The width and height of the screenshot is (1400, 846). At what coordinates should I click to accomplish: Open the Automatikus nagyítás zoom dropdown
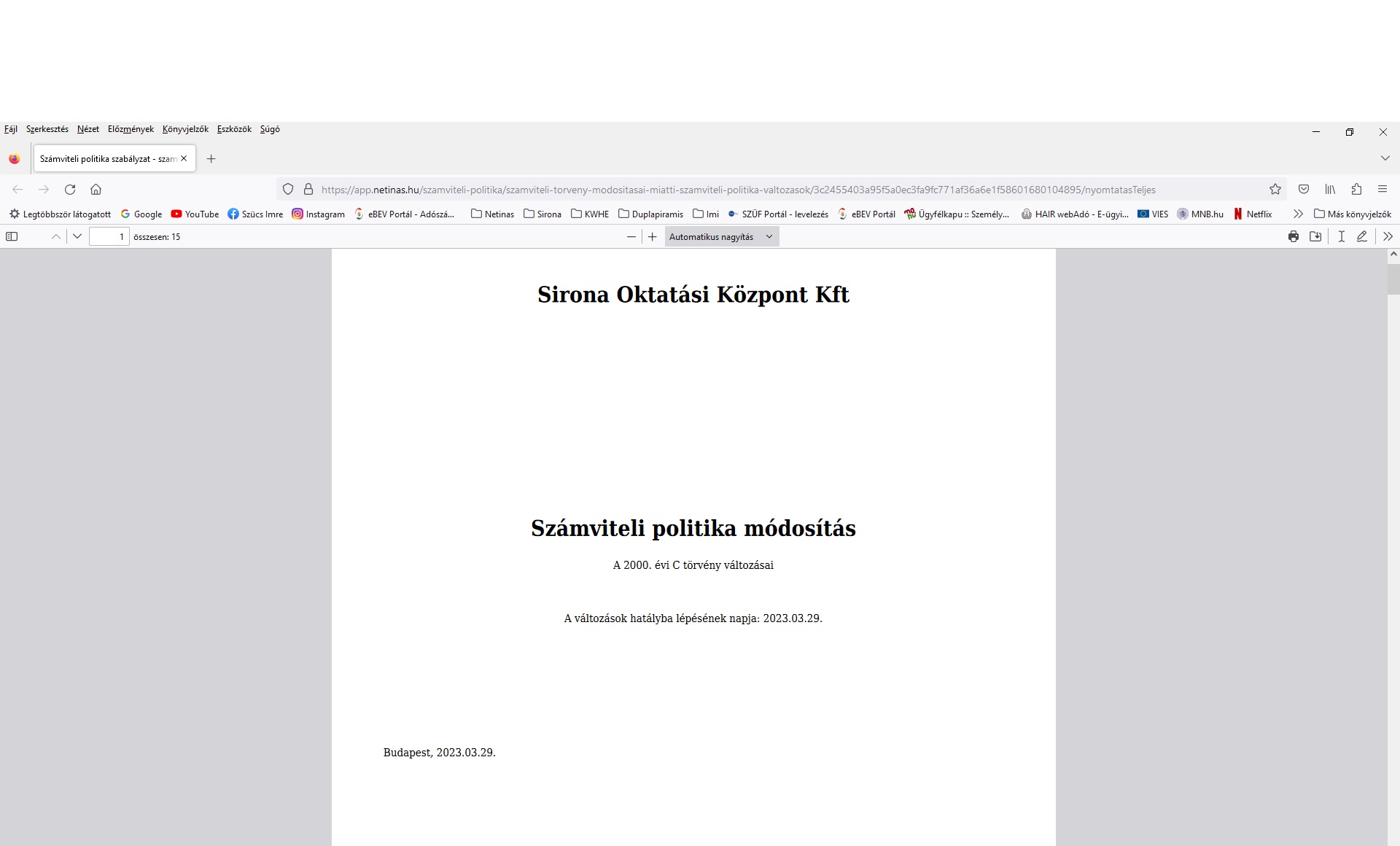coord(722,236)
